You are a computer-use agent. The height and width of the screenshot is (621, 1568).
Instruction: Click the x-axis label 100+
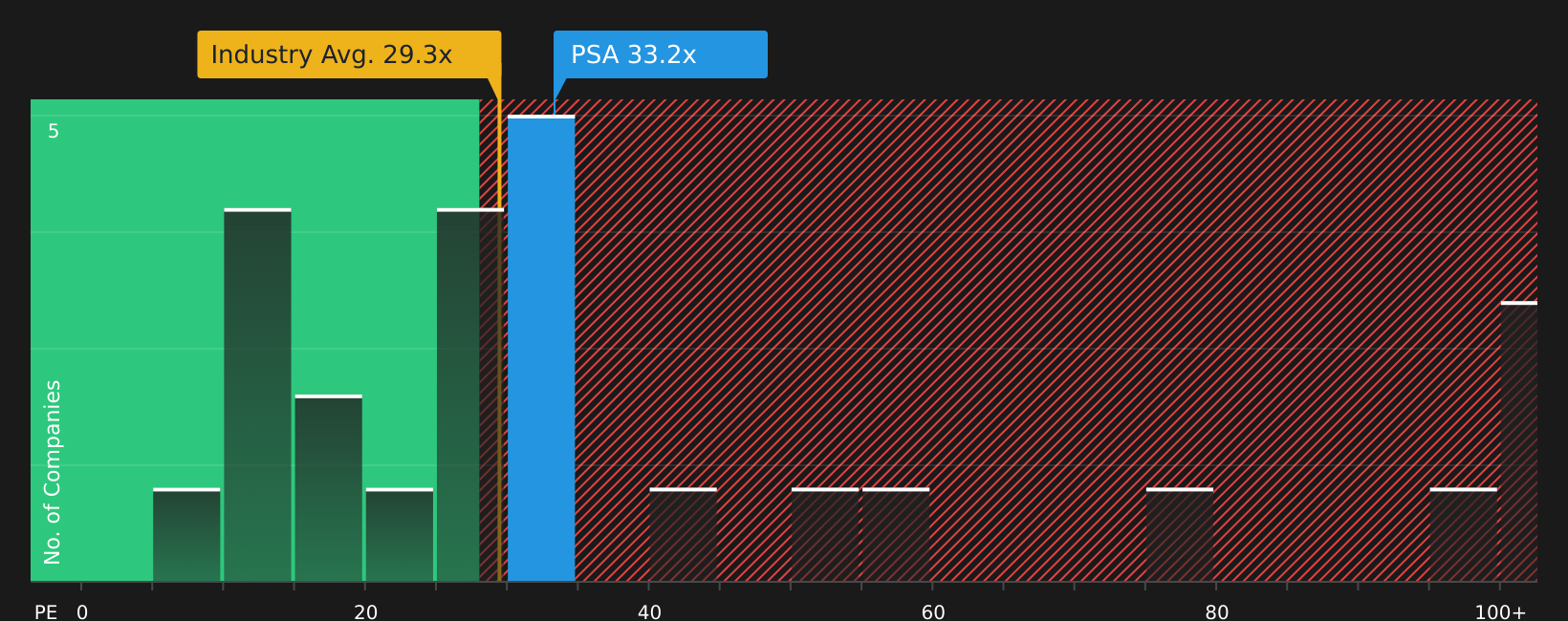click(1500, 612)
